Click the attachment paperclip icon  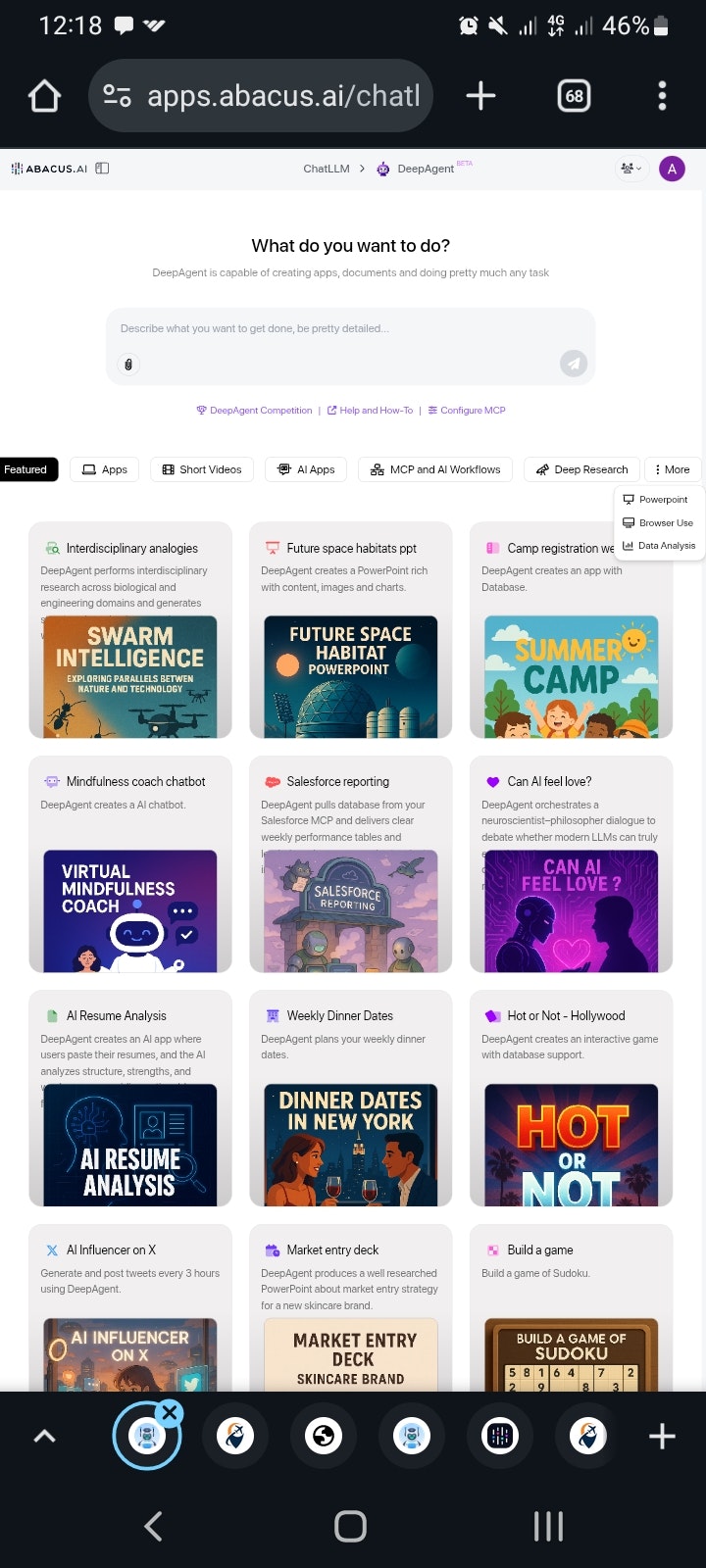(127, 365)
